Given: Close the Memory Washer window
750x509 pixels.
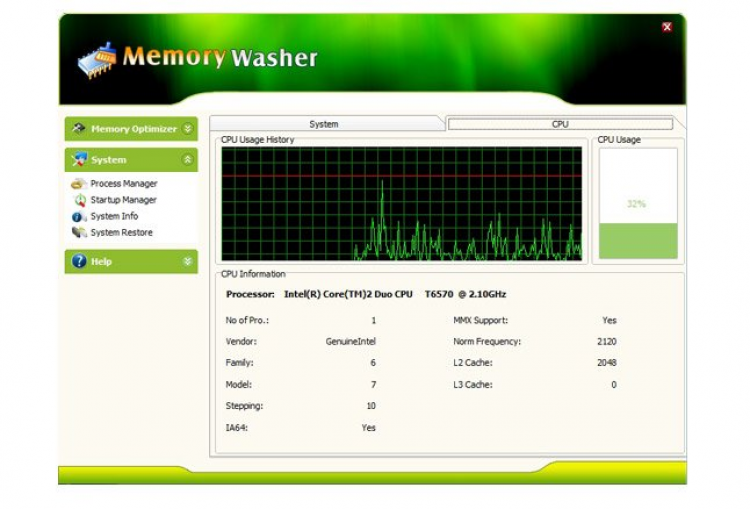Looking at the screenshot, I should click(667, 27).
